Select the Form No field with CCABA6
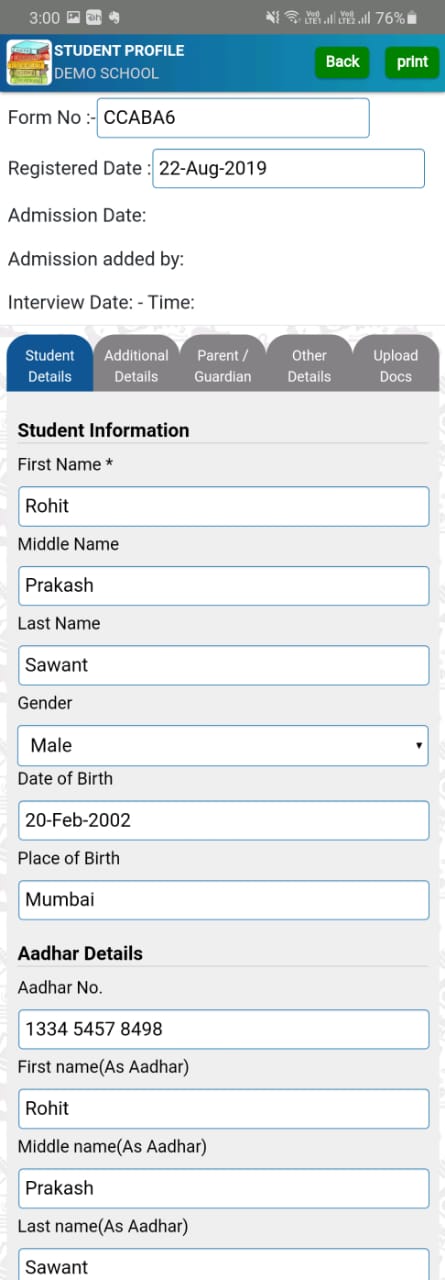445x1280 pixels. tap(233, 118)
